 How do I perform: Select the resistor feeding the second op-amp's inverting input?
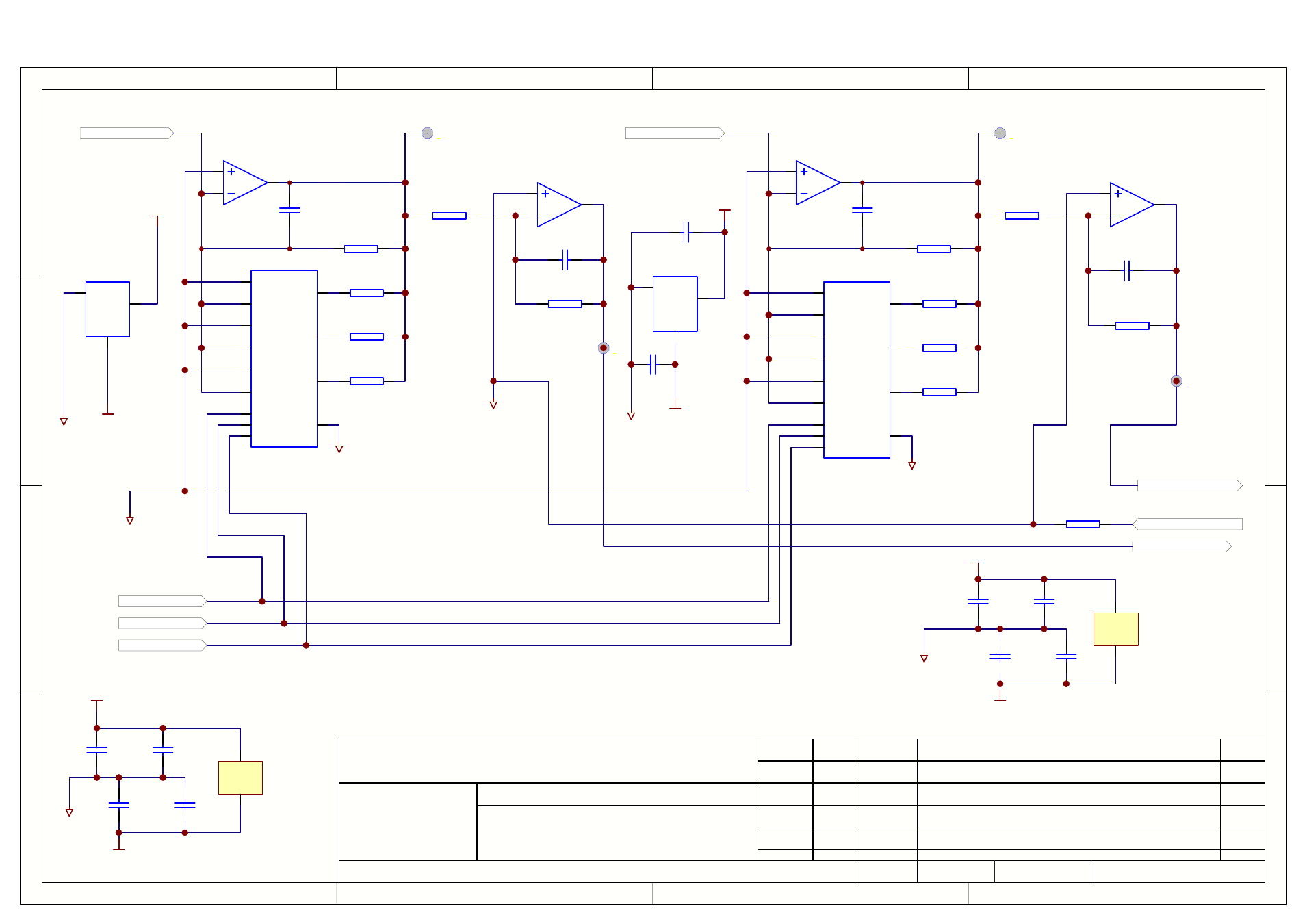click(449, 216)
